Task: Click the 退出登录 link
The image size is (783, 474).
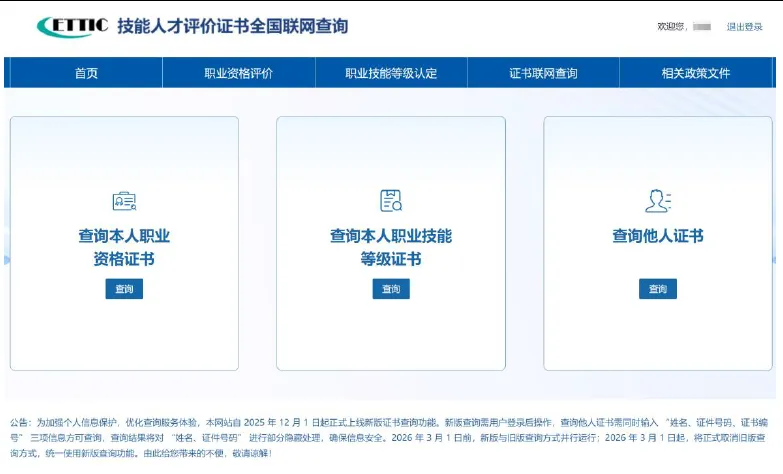Action: [744, 26]
